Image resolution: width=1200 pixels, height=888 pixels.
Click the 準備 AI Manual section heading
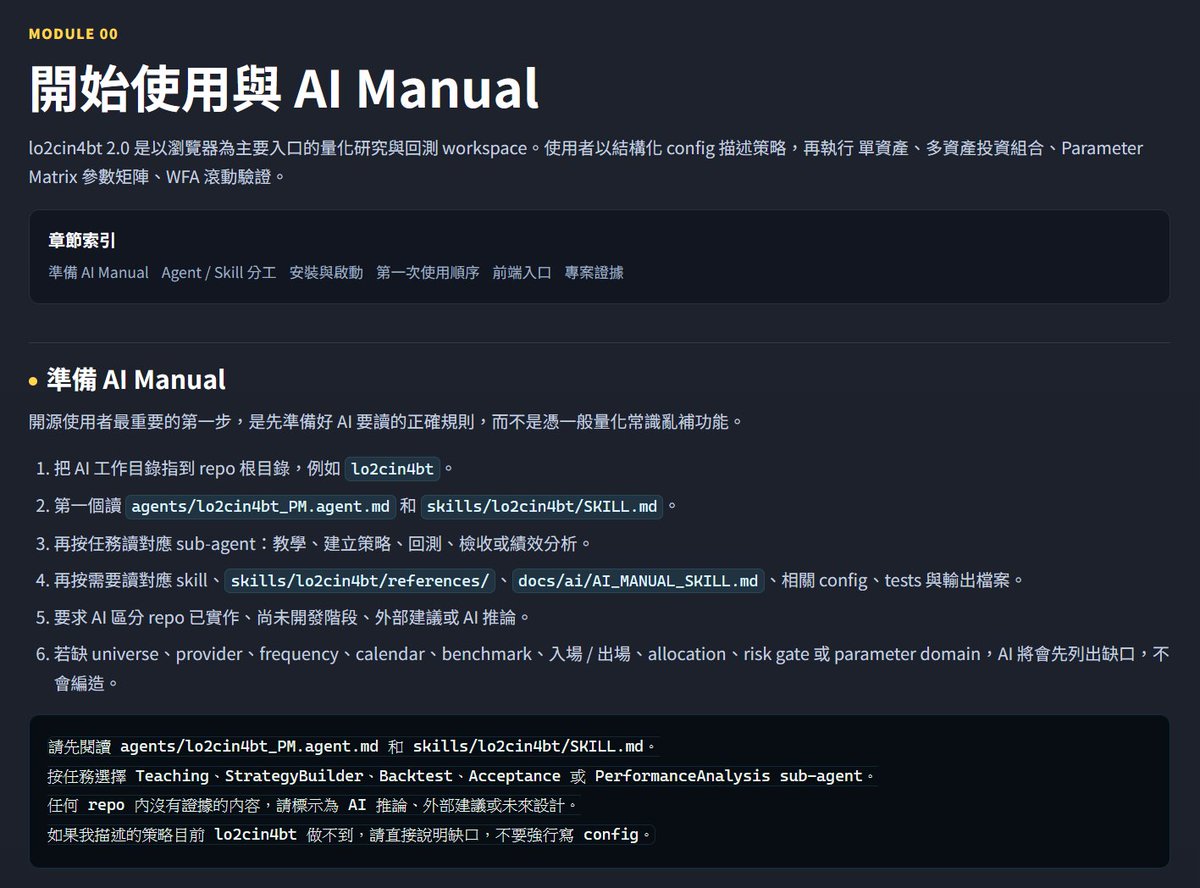(136, 380)
